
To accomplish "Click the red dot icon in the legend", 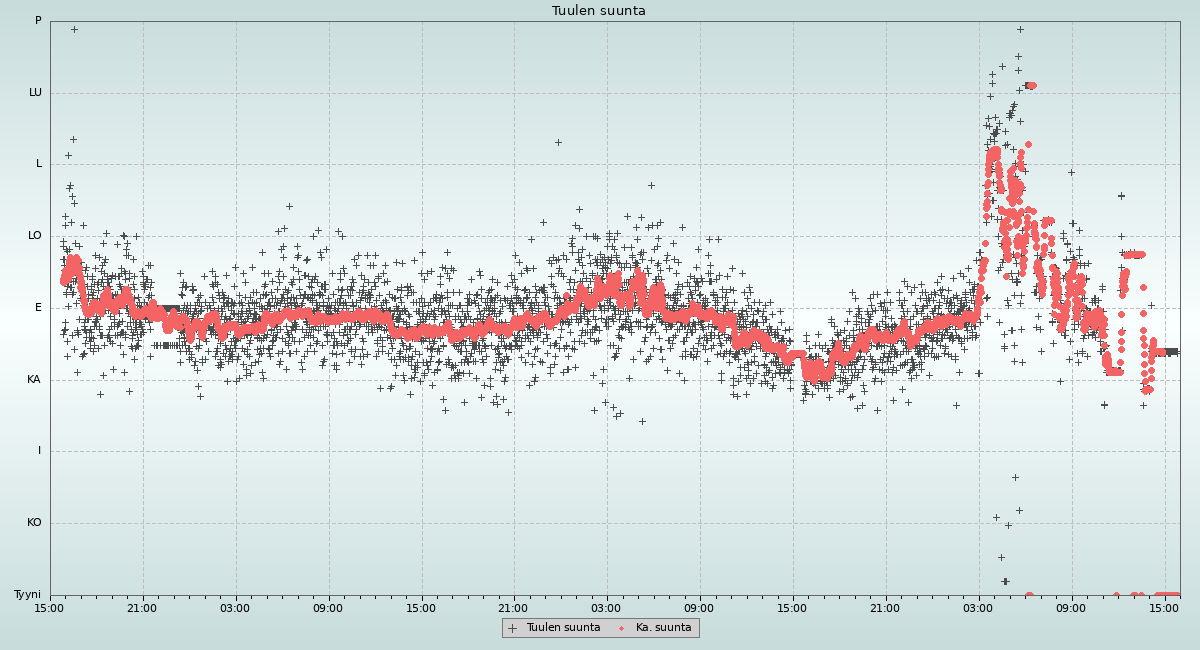I will (622, 628).
